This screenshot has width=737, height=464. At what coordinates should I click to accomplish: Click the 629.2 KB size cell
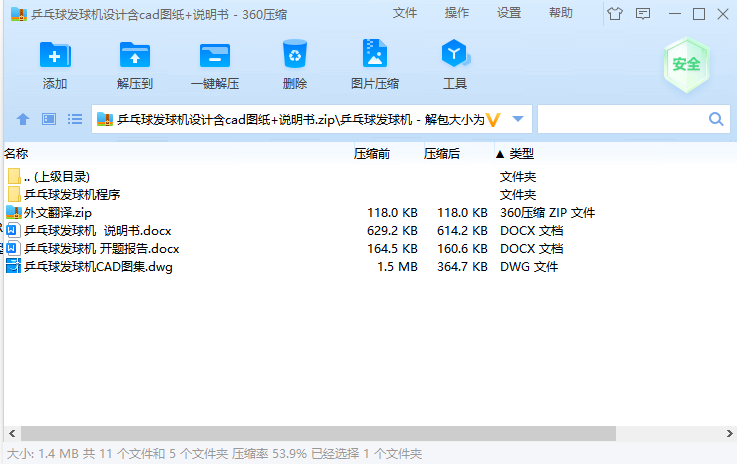[392, 231]
